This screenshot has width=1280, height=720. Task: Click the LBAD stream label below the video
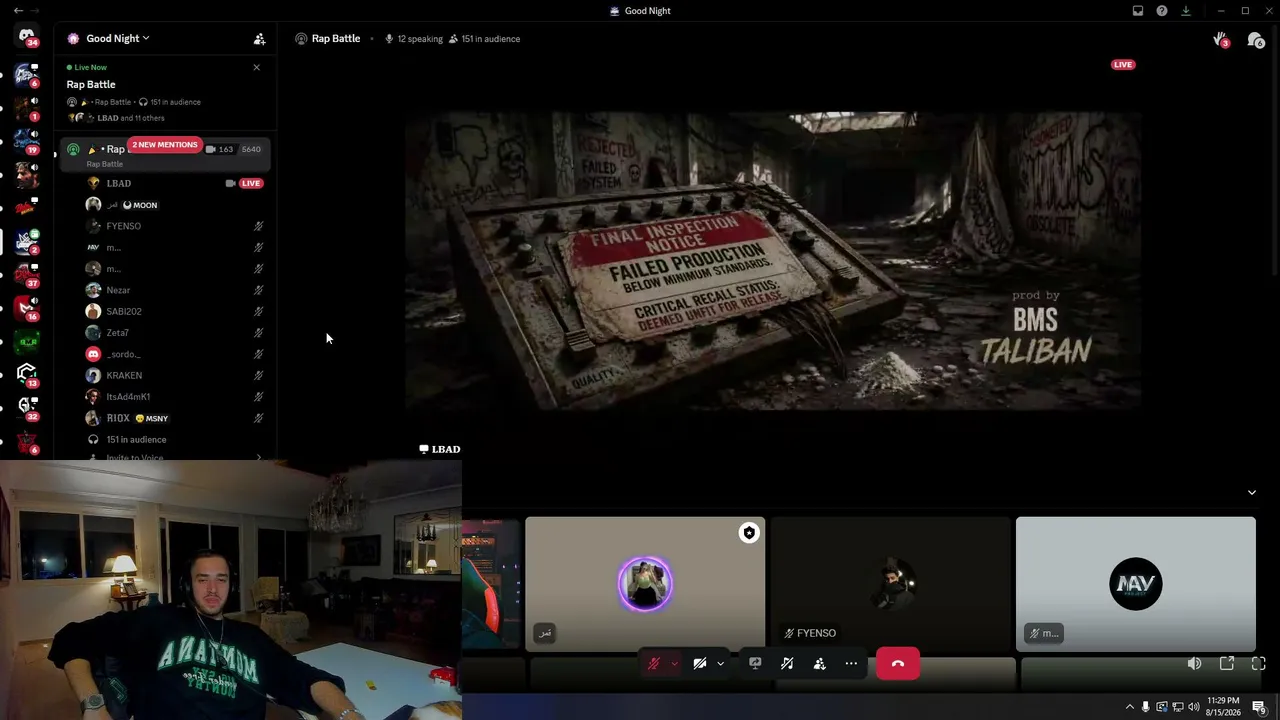coord(440,449)
